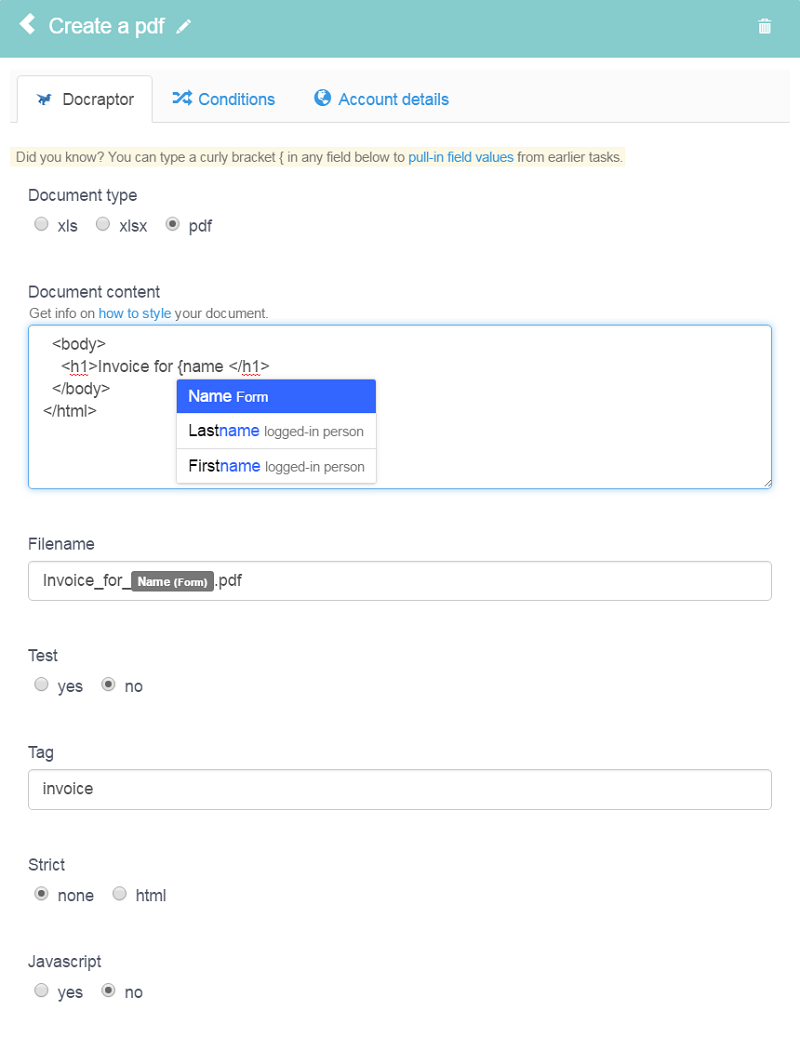The image size is (800, 1037).
Task: Click the Account details globe icon
Action: [323, 98]
